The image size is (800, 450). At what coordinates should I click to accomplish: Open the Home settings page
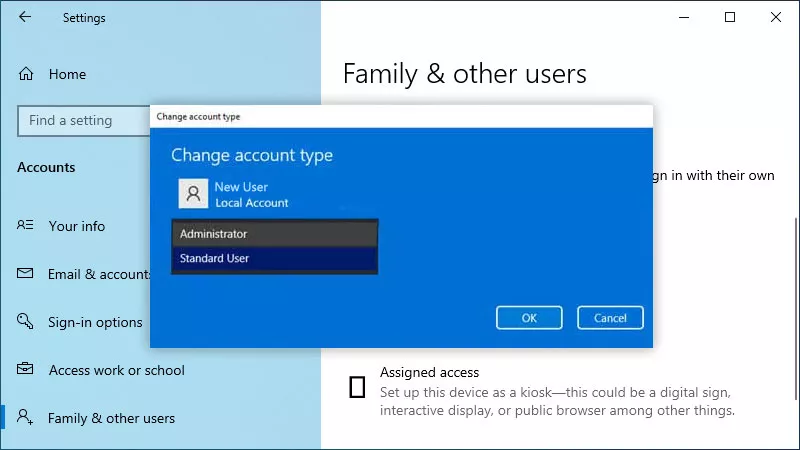click(67, 74)
